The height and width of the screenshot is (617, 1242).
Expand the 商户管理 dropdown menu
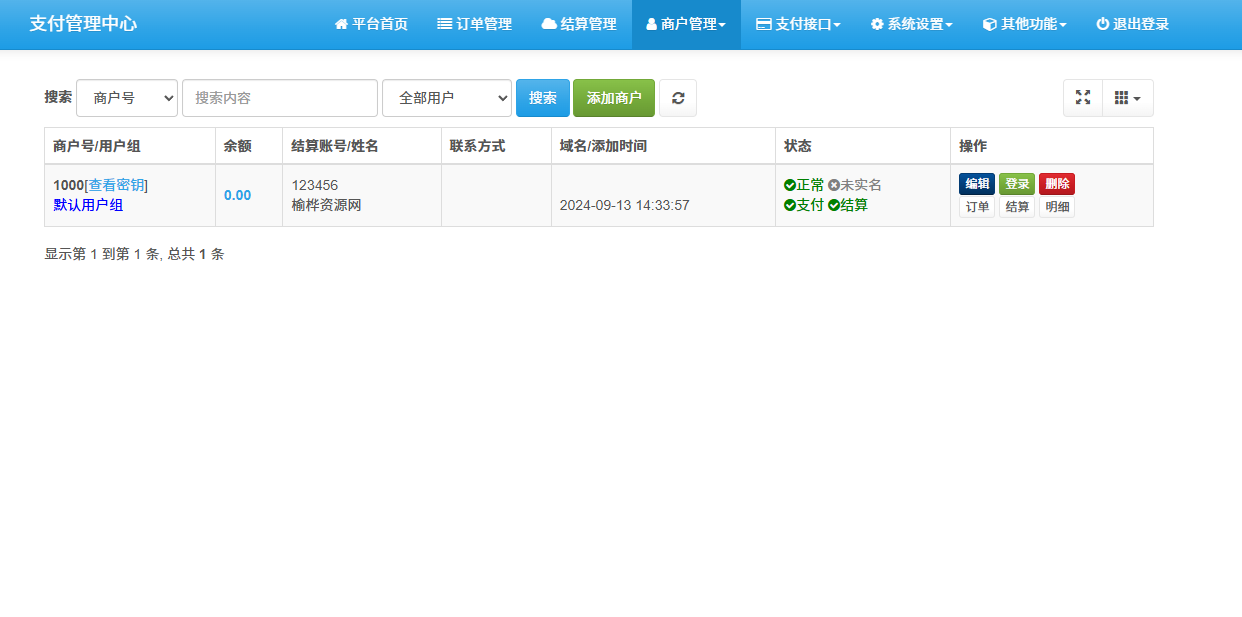[686, 24]
